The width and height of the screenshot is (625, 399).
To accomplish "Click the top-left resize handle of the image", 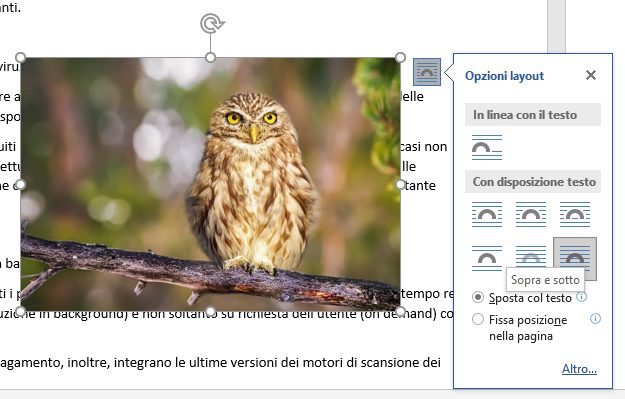I will point(20,57).
